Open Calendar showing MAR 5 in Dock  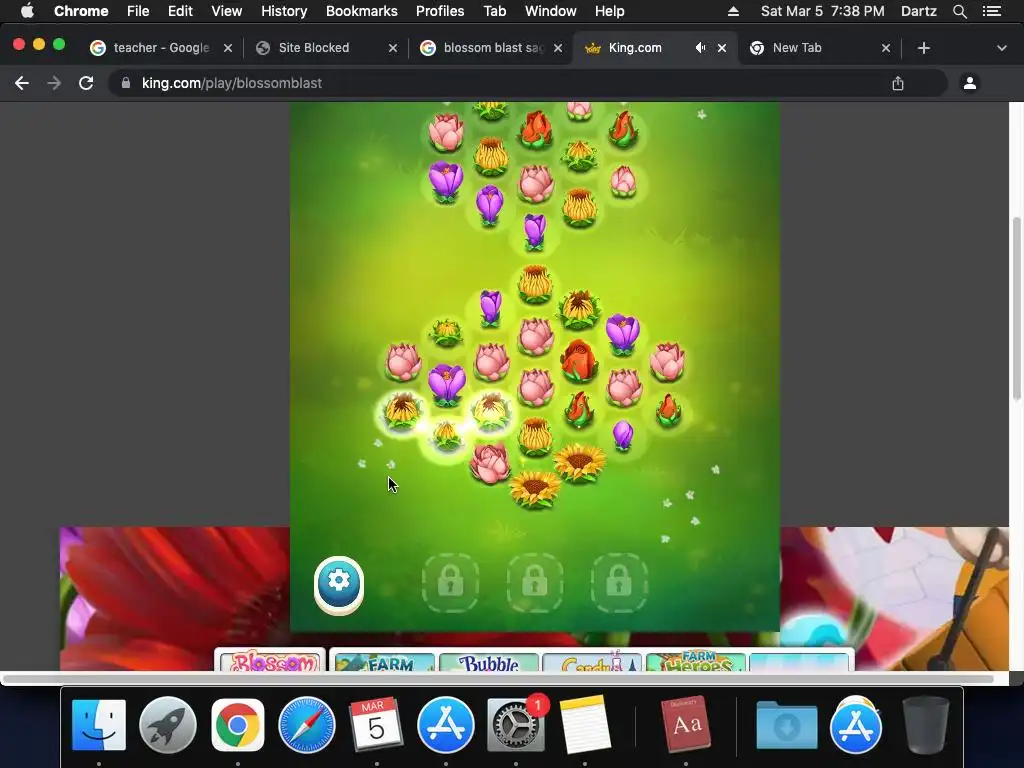(x=376, y=725)
